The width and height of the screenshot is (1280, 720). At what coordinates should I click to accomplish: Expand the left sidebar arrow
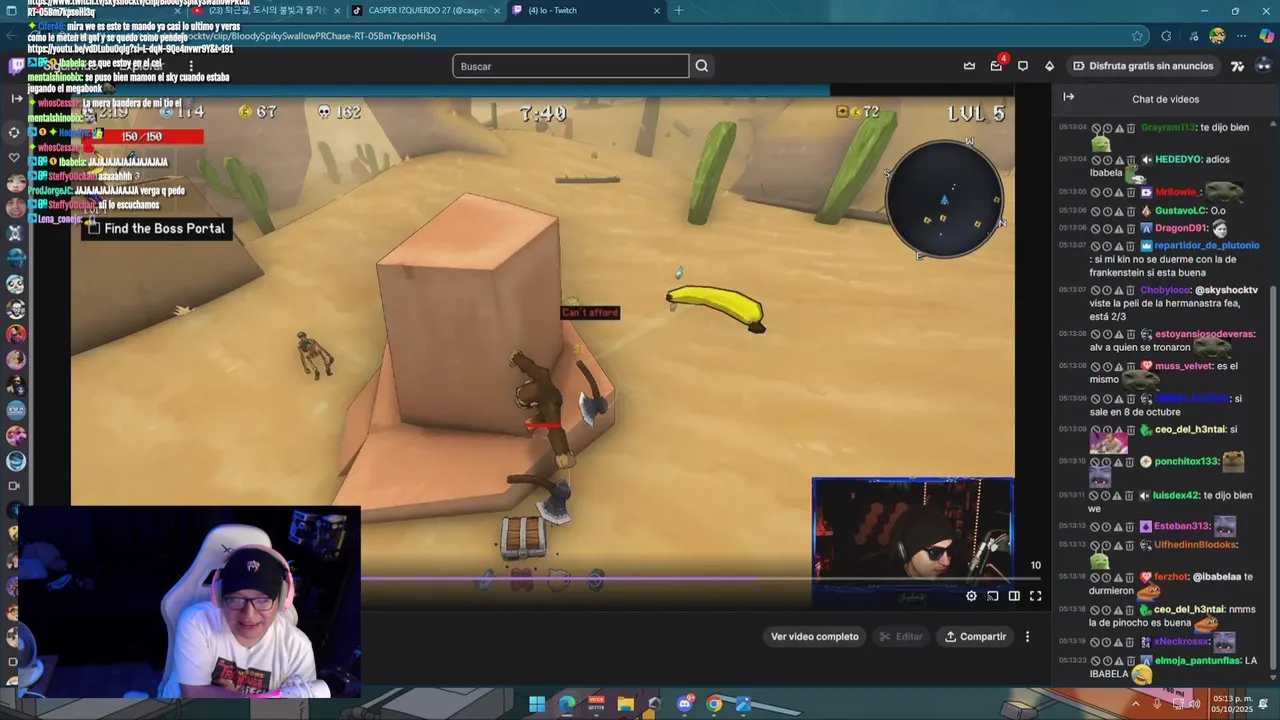click(16, 98)
